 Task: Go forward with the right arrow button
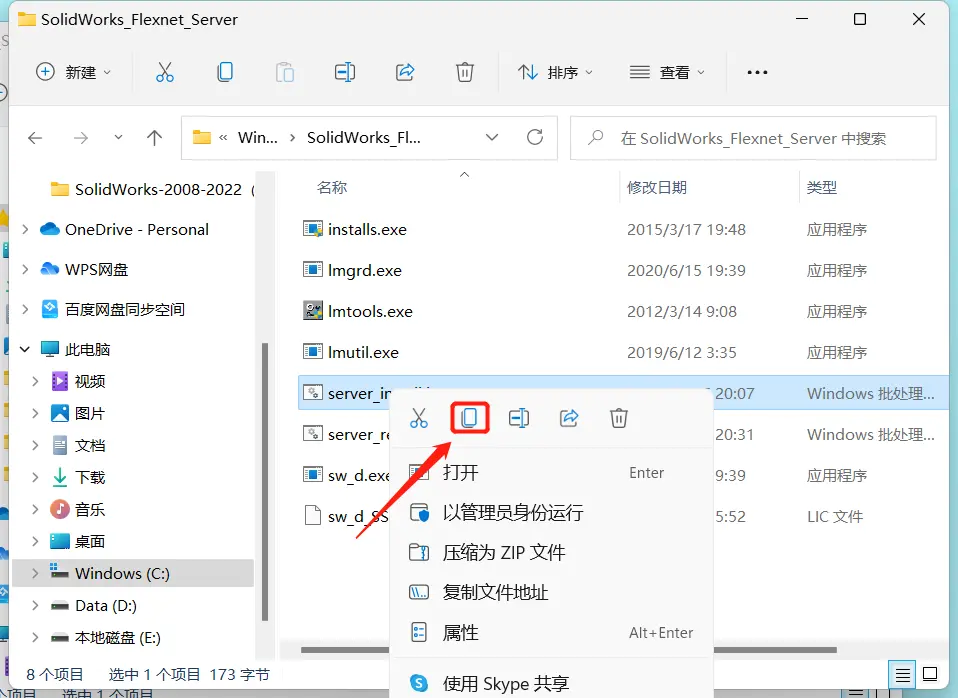coord(81,138)
